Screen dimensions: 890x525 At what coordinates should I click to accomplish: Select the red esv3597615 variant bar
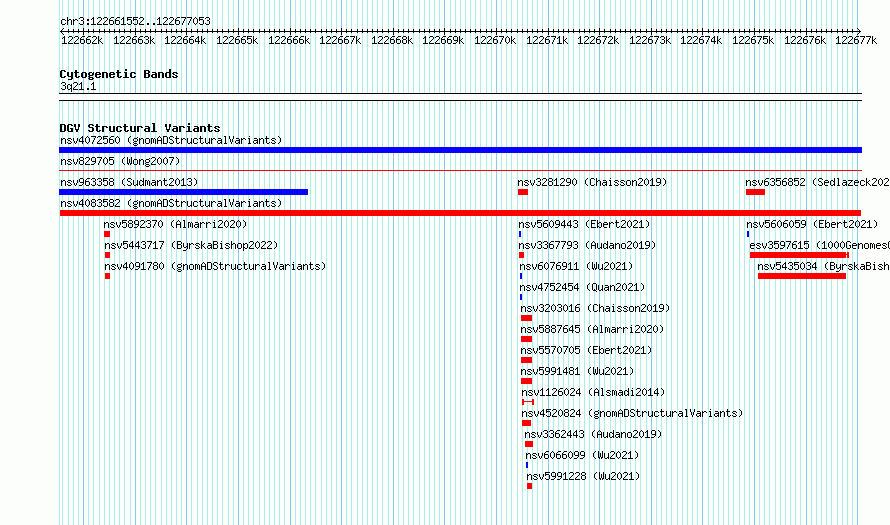click(799, 255)
